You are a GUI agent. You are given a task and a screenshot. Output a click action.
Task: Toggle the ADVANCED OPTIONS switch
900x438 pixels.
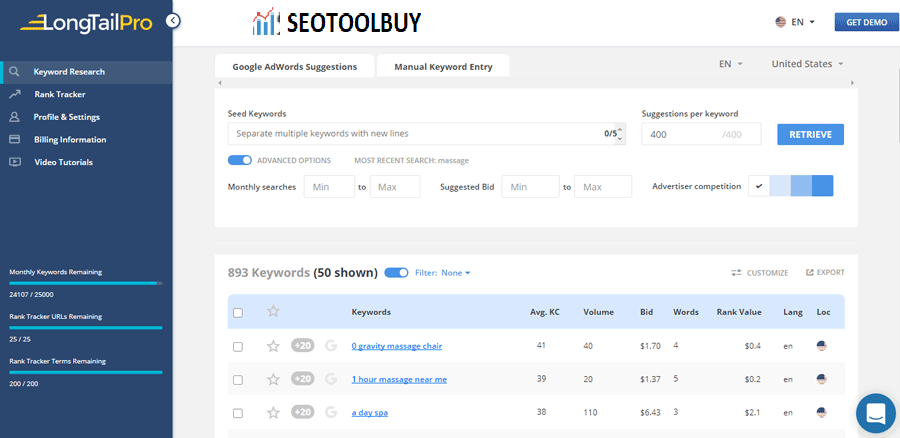point(240,160)
